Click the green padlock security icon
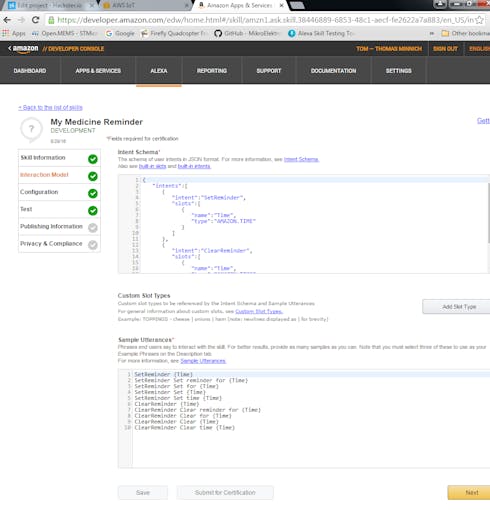Image resolution: width=490 pixels, height=510 pixels. 51,20
